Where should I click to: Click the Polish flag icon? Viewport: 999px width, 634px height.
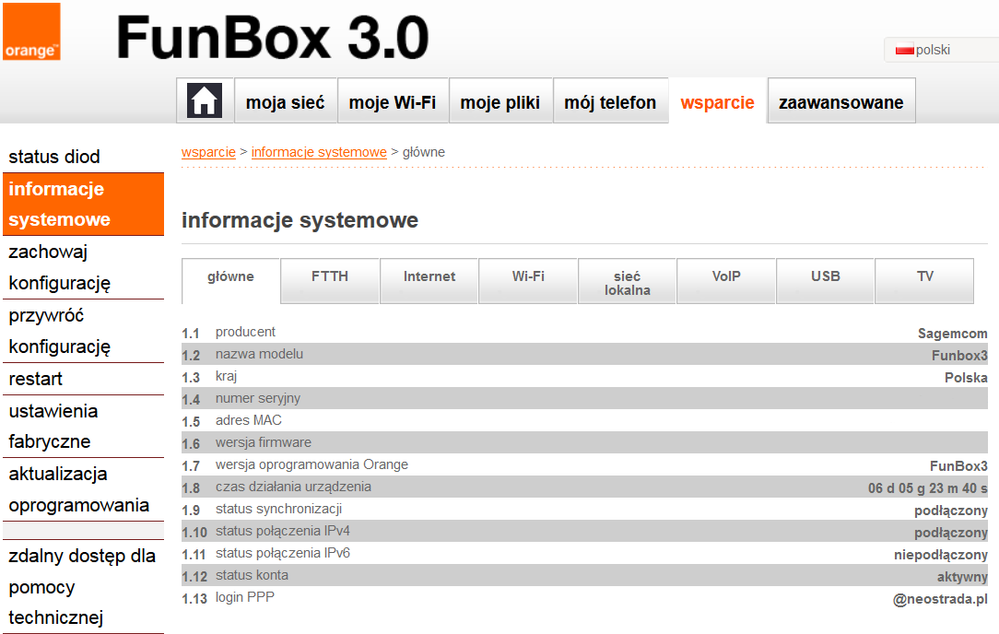(x=906, y=47)
